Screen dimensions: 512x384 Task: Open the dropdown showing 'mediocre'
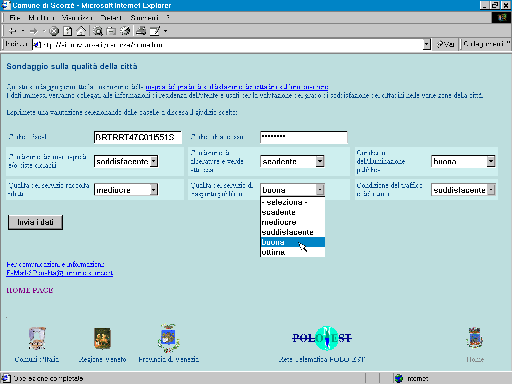click(x=126, y=190)
